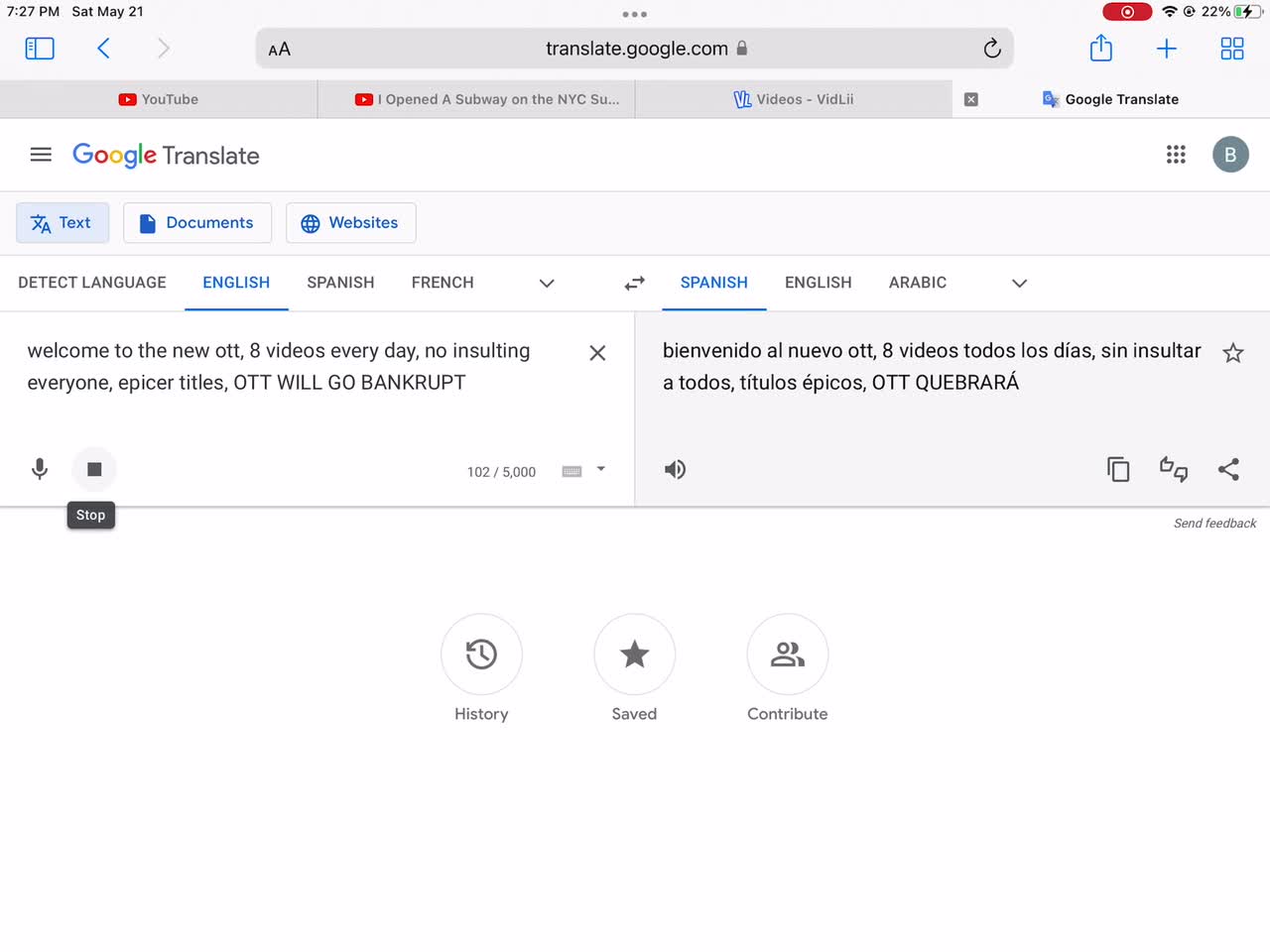Screen dimensions: 1270x952
Task: Tap the battery 22% status indicator
Action: [1230, 12]
